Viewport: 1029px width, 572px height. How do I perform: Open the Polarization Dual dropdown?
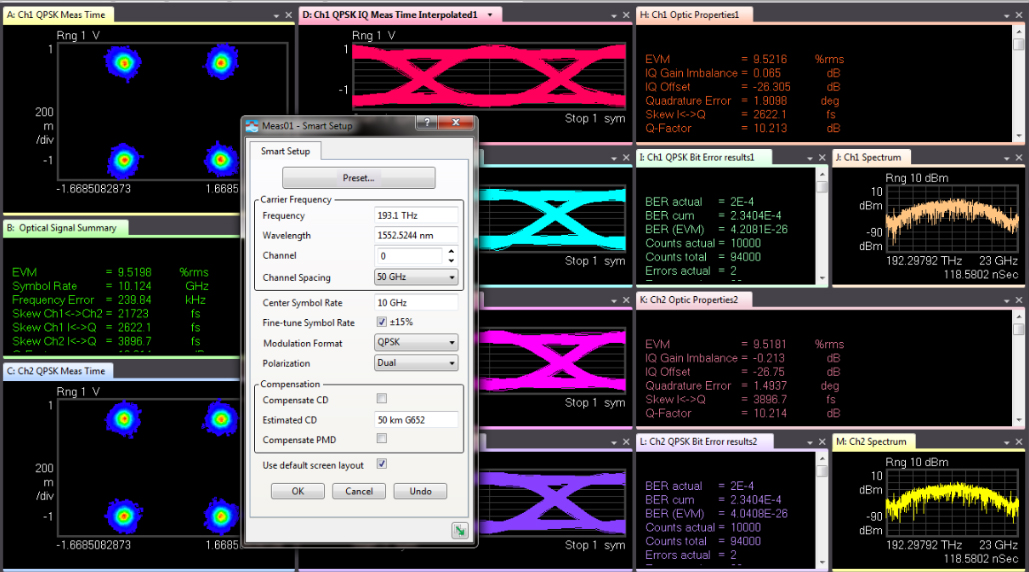pos(415,363)
